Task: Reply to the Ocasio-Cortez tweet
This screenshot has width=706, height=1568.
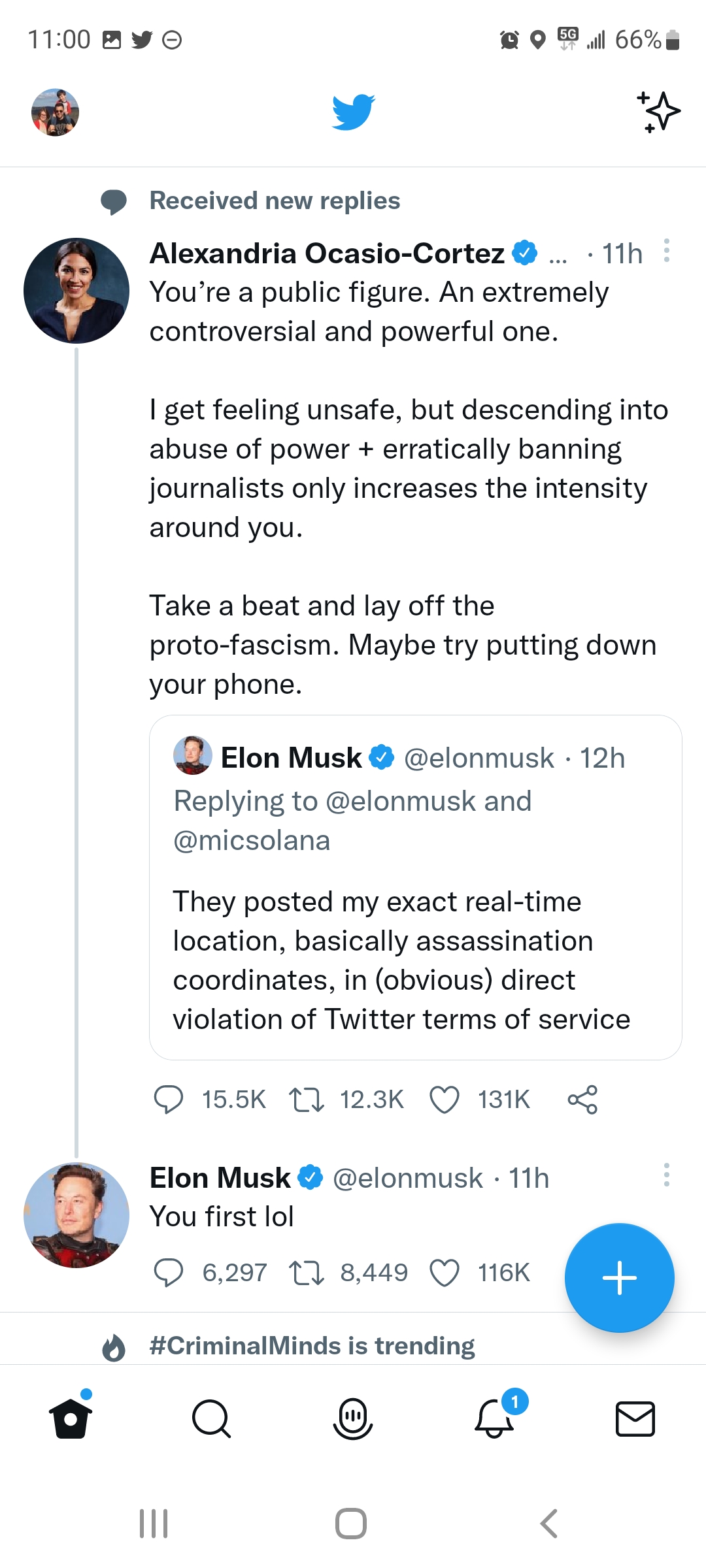Action: click(x=169, y=1099)
